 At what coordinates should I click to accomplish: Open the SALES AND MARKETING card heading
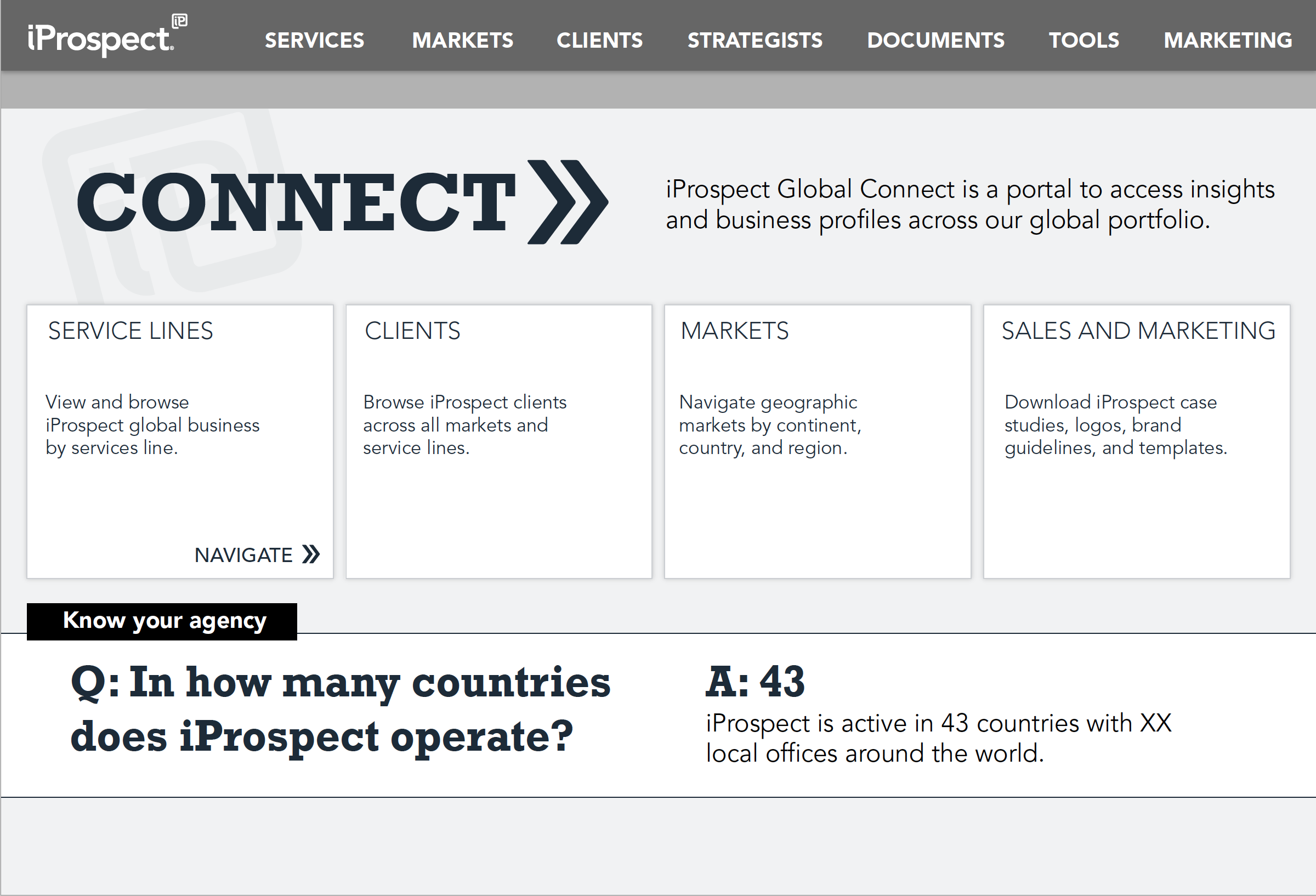(1138, 331)
